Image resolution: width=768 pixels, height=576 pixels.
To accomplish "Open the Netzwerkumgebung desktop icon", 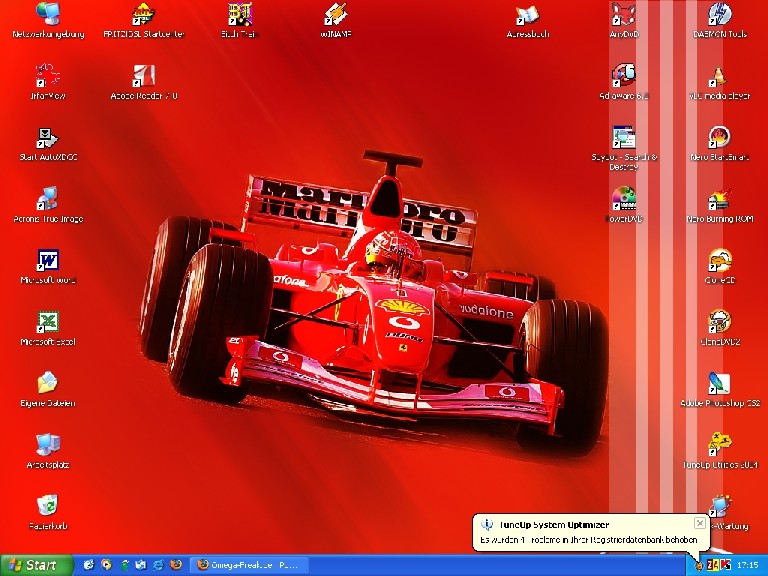I will coord(47,14).
